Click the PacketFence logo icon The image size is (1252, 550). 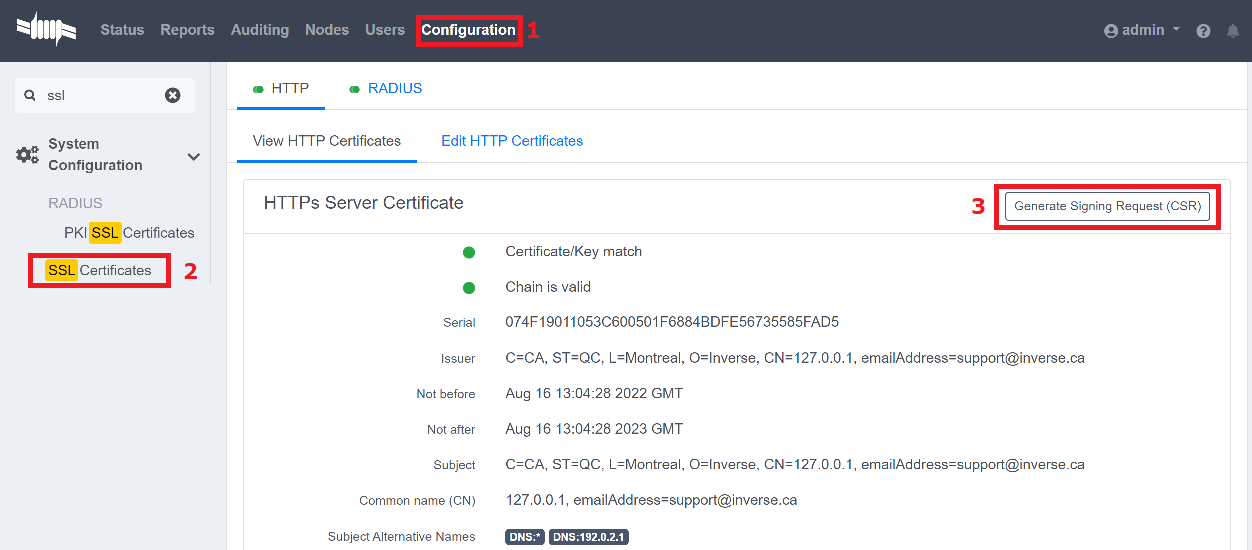(47, 29)
